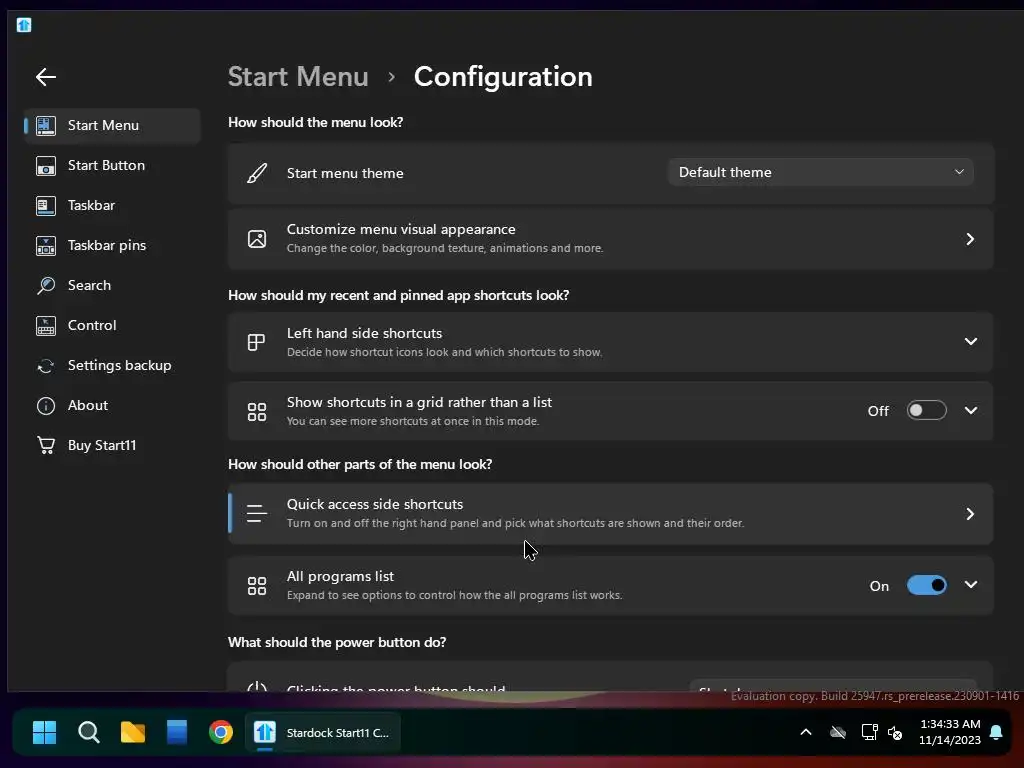The height and width of the screenshot is (768, 1024).
Task: Show hidden icons in system tray
Action: (x=806, y=732)
